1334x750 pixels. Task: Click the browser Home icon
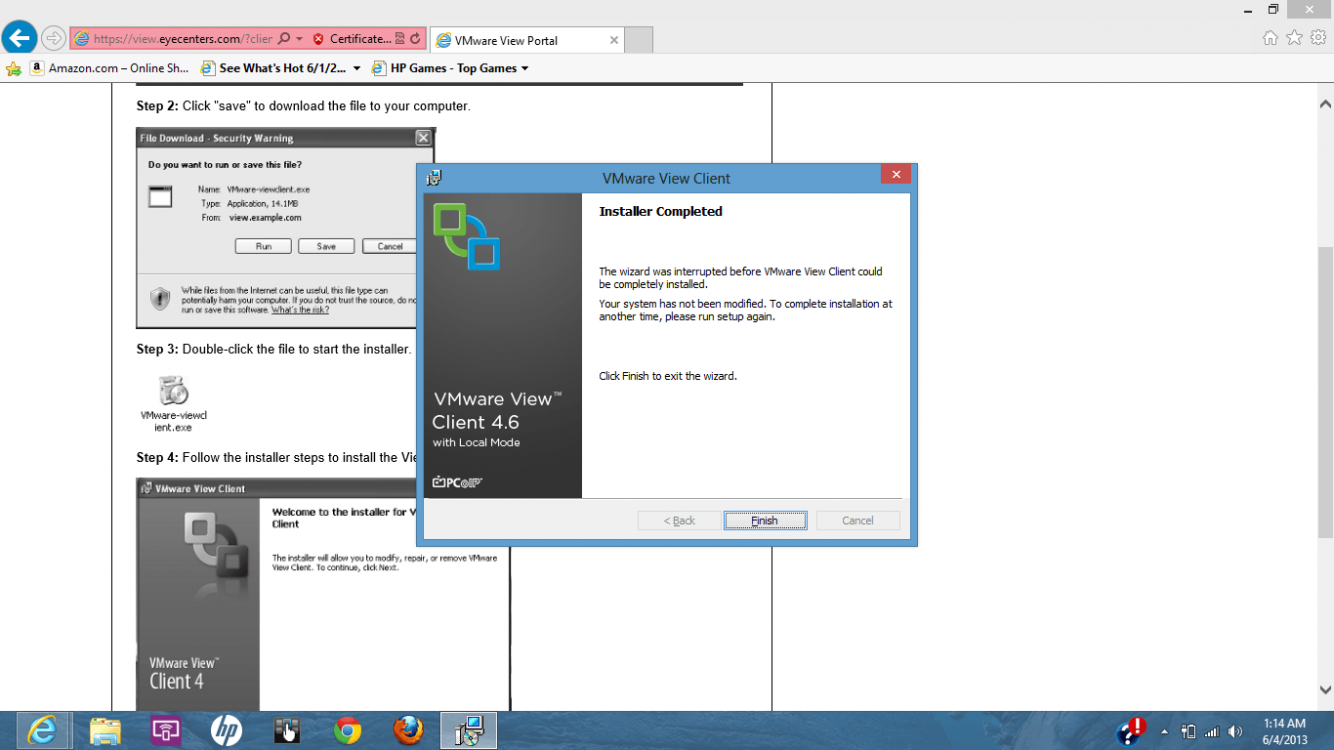(x=1270, y=38)
